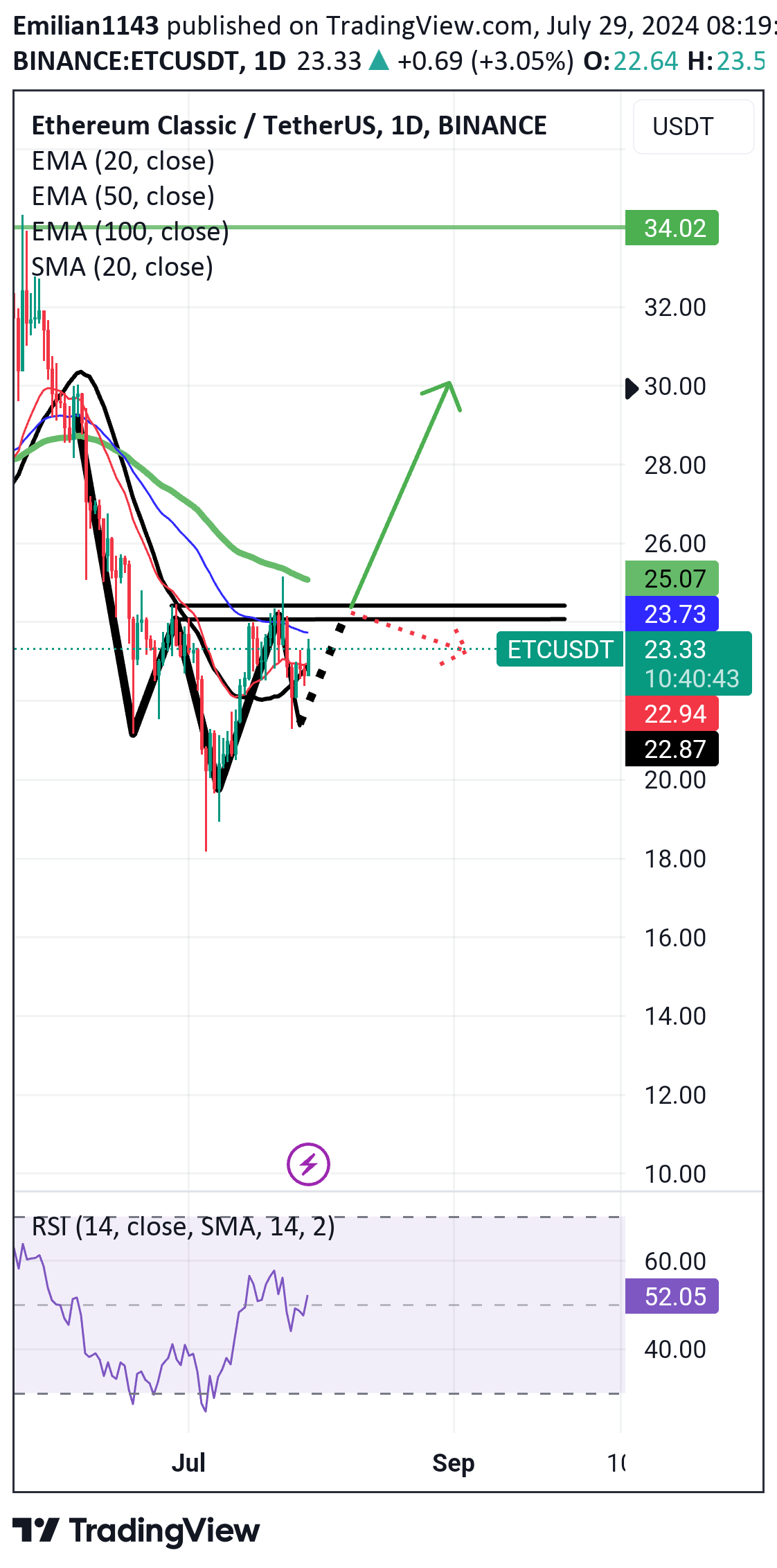Click the black arrow marker beside 30.00
The width and height of the screenshot is (777, 1568).
point(631,388)
